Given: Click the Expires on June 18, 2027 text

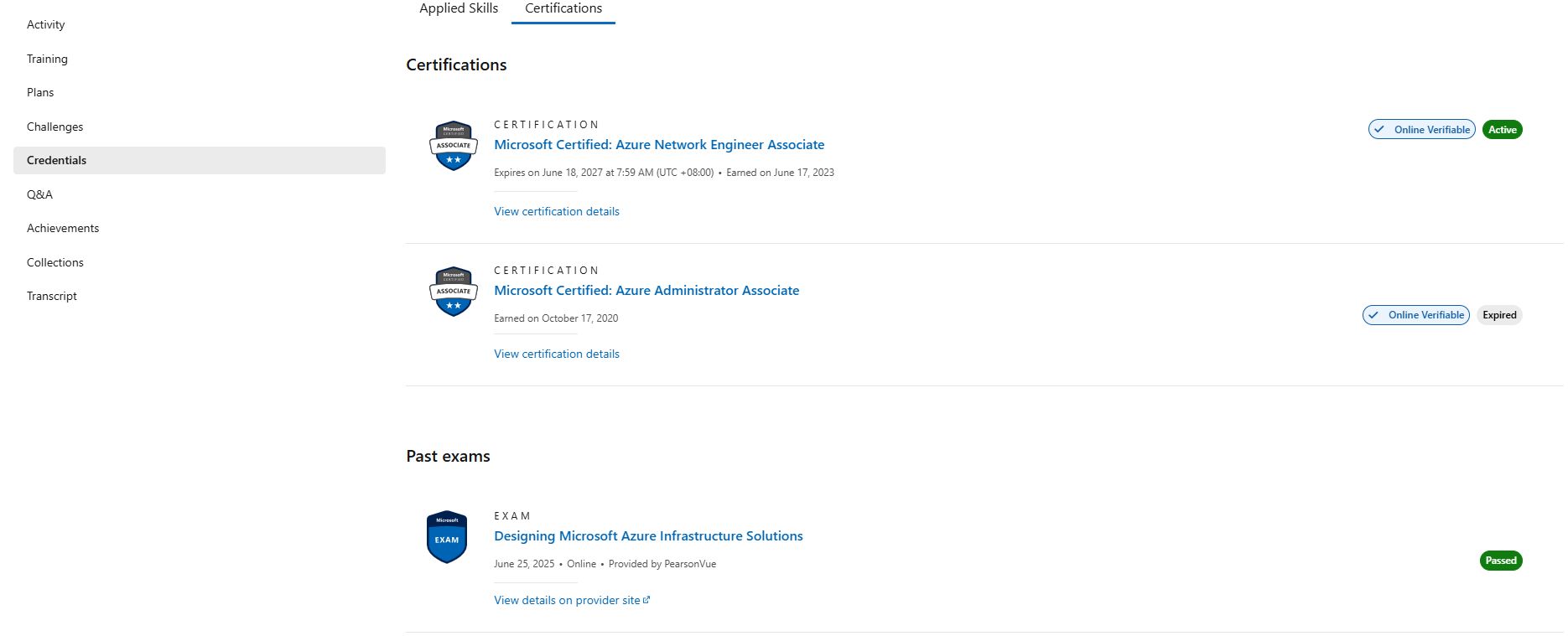Looking at the screenshot, I should [x=604, y=173].
